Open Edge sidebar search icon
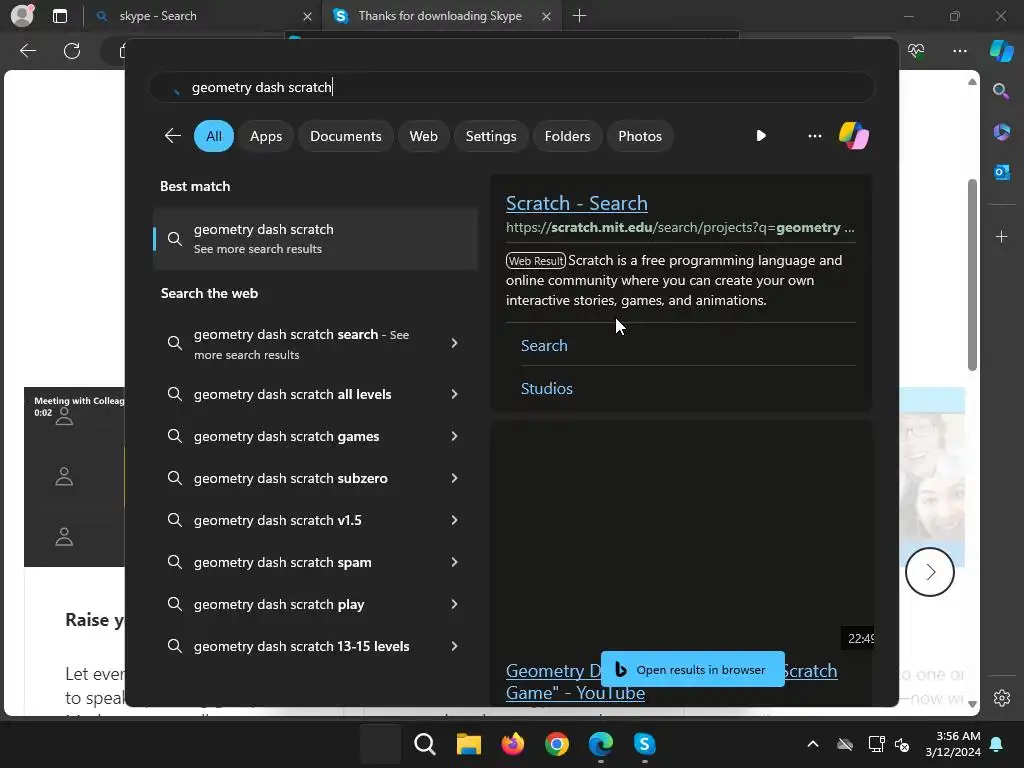Viewport: 1024px width, 768px height. [1001, 91]
